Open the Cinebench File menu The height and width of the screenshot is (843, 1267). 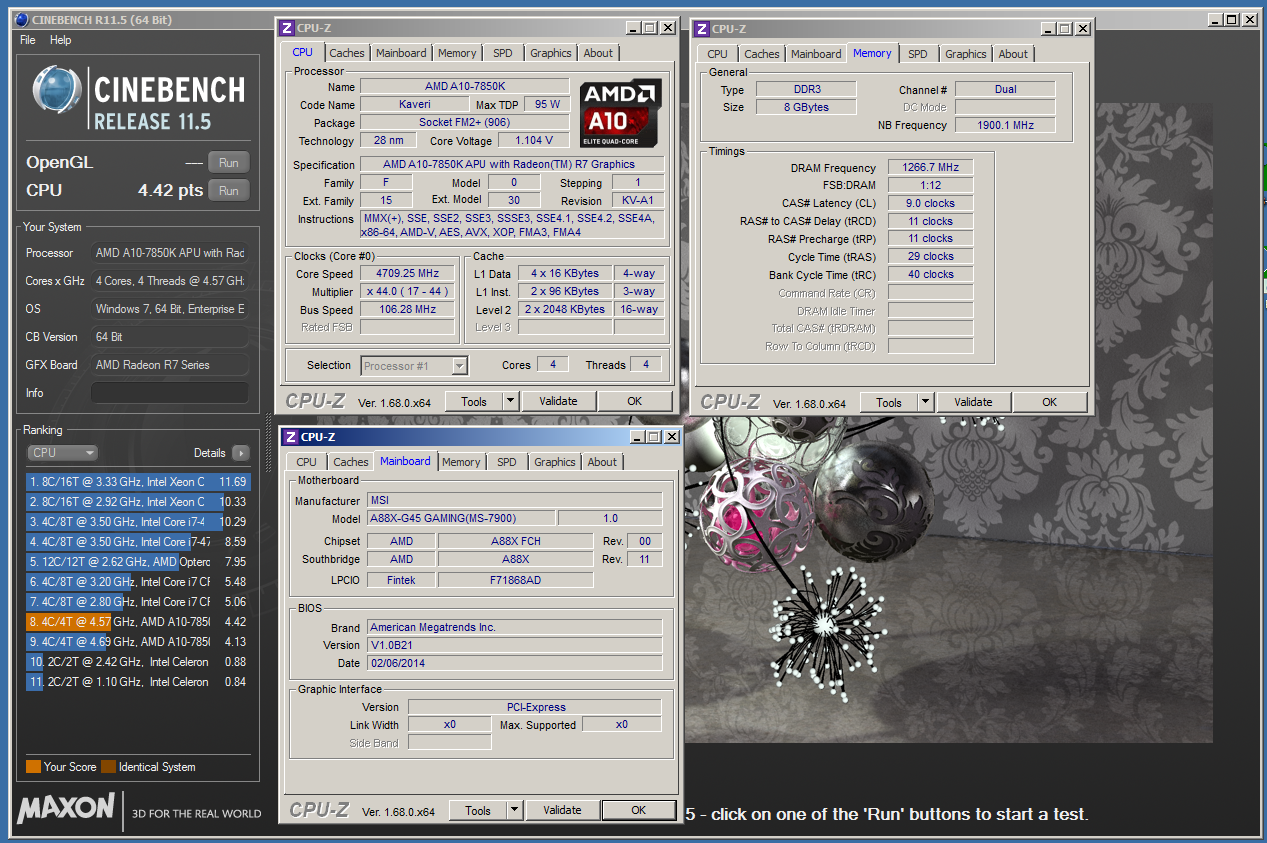click(x=28, y=40)
